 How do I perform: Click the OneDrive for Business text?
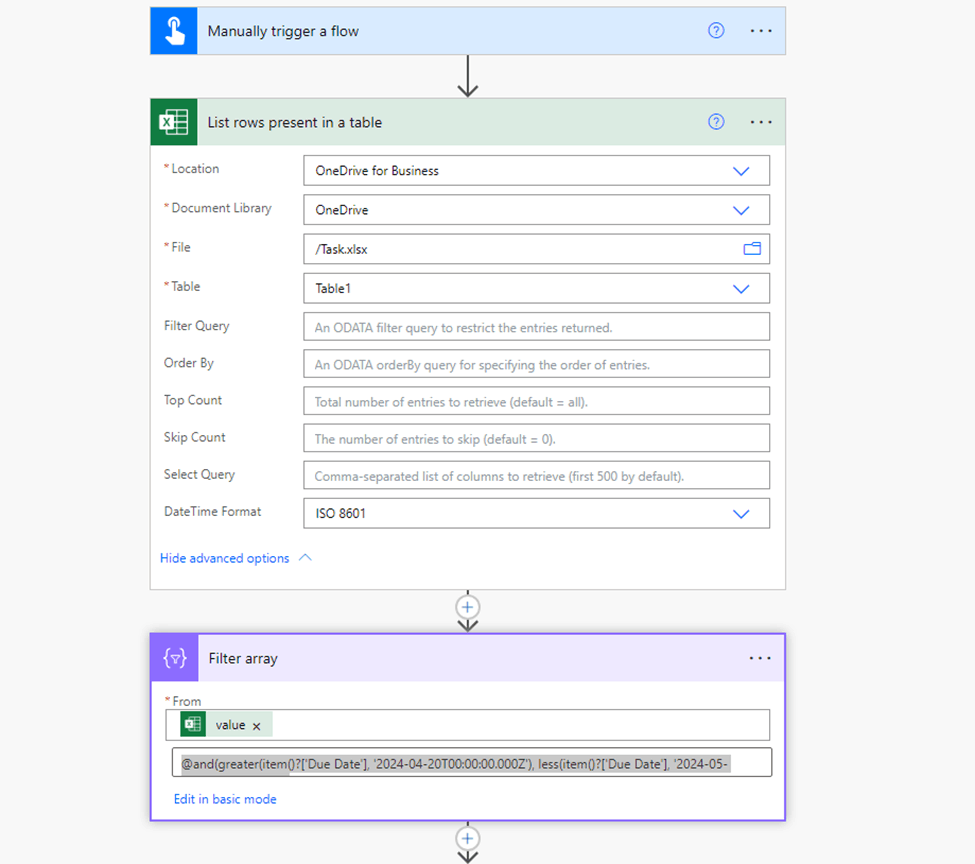point(377,171)
